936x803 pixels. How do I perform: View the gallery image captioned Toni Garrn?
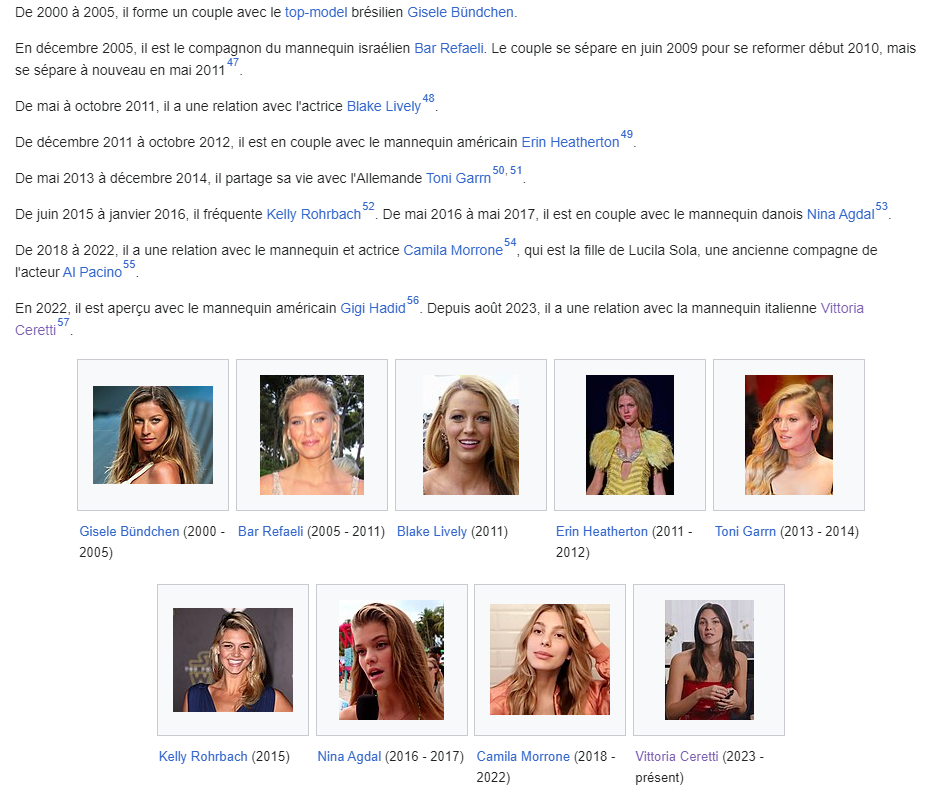click(x=789, y=435)
